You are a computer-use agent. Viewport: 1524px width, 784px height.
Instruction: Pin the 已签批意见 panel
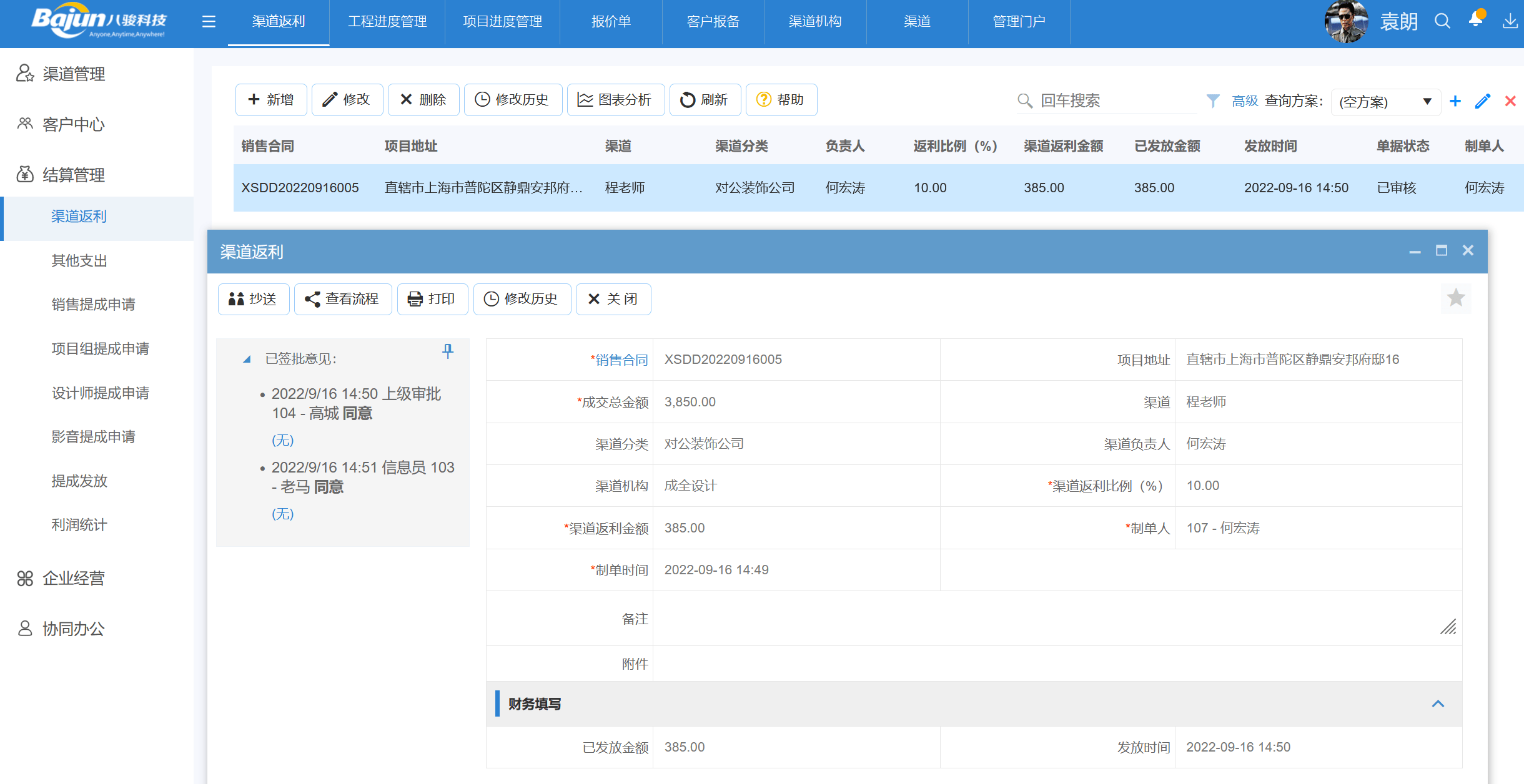point(448,351)
